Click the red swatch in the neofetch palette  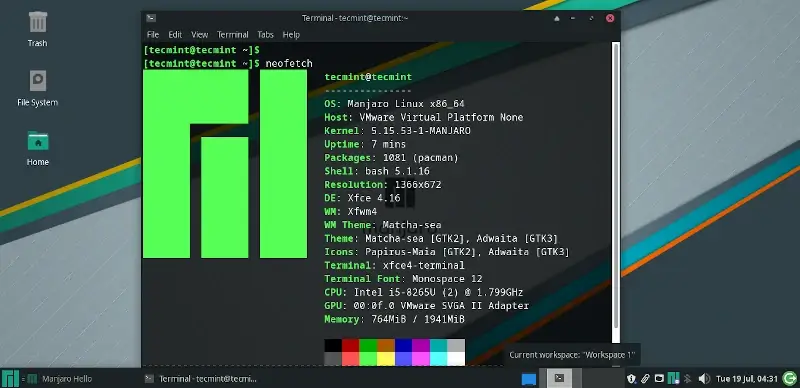351,346
